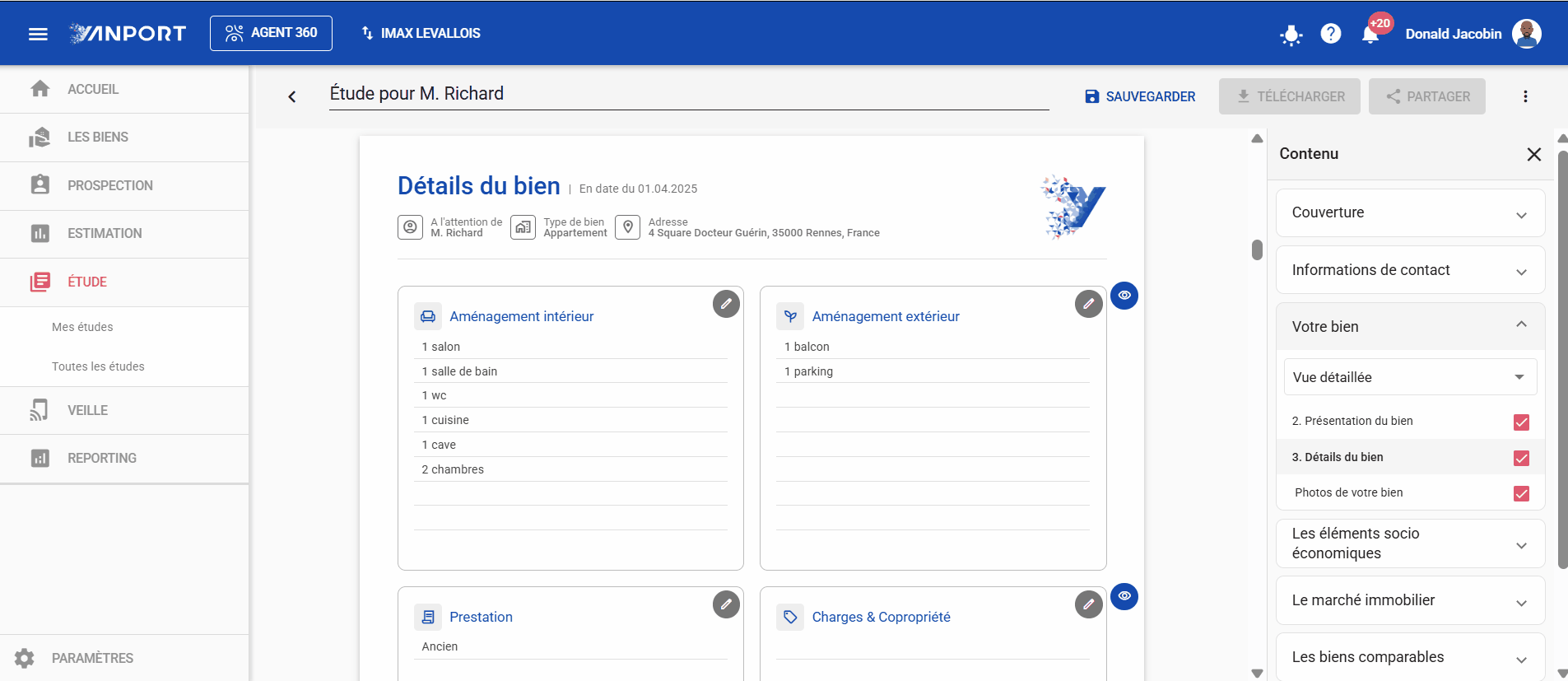Open the hamburger navigation menu

coord(38,34)
